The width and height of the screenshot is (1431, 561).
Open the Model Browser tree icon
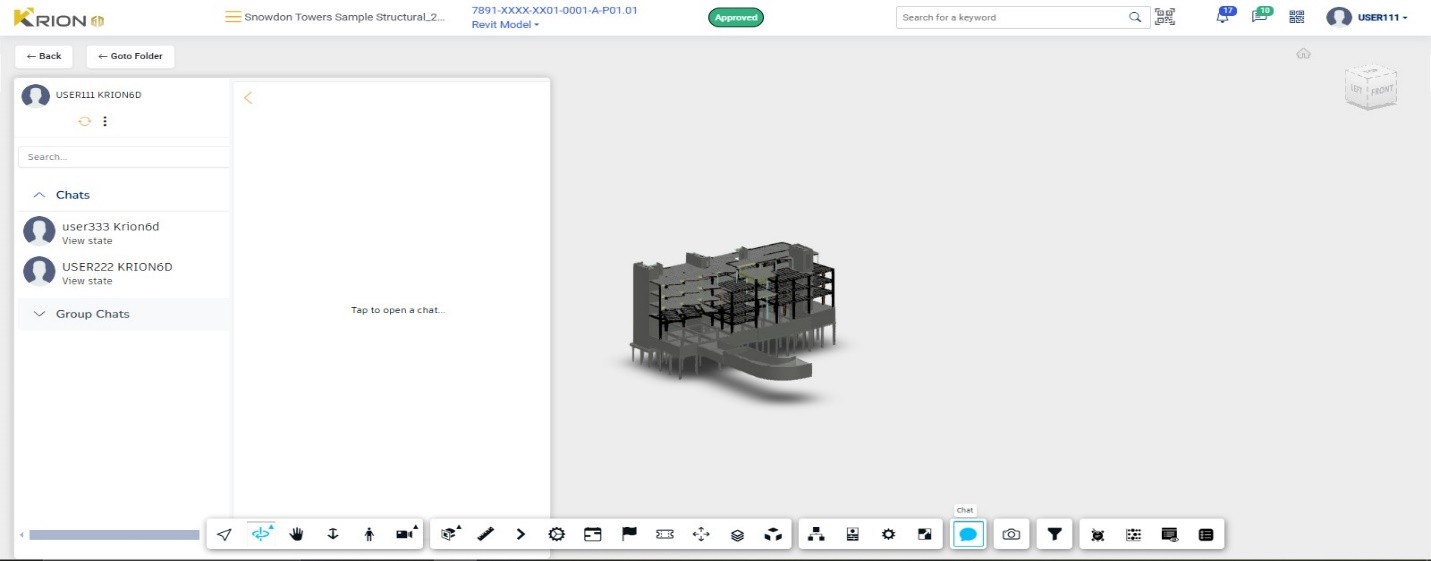[x=816, y=535]
